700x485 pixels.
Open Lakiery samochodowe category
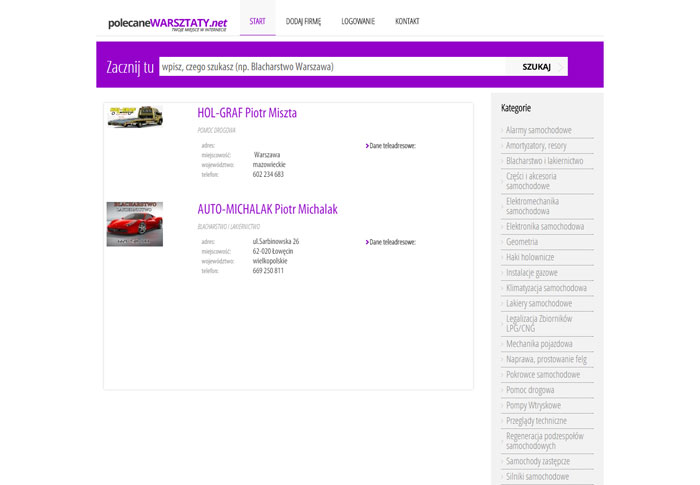[x=539, y=303]
